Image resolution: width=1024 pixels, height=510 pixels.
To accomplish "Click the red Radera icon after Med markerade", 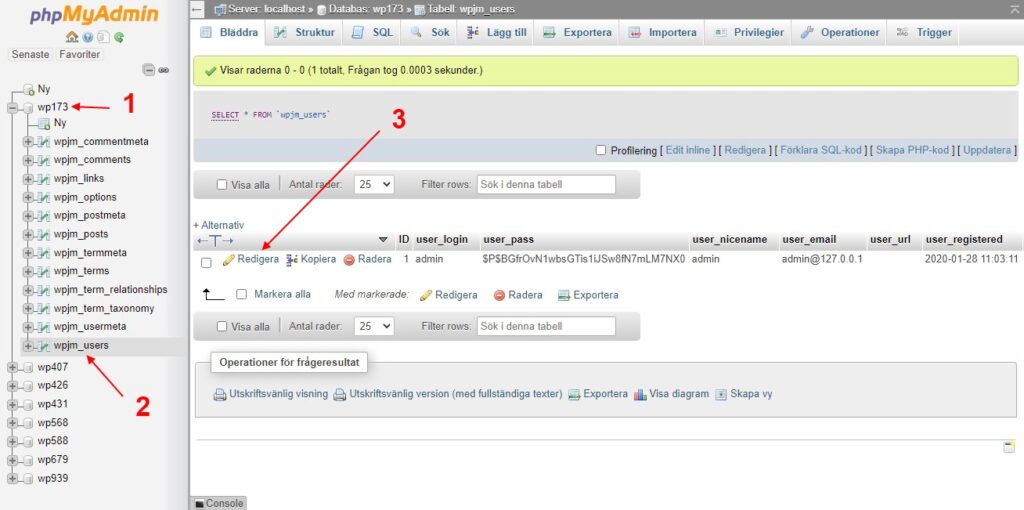I will [500, 295].
